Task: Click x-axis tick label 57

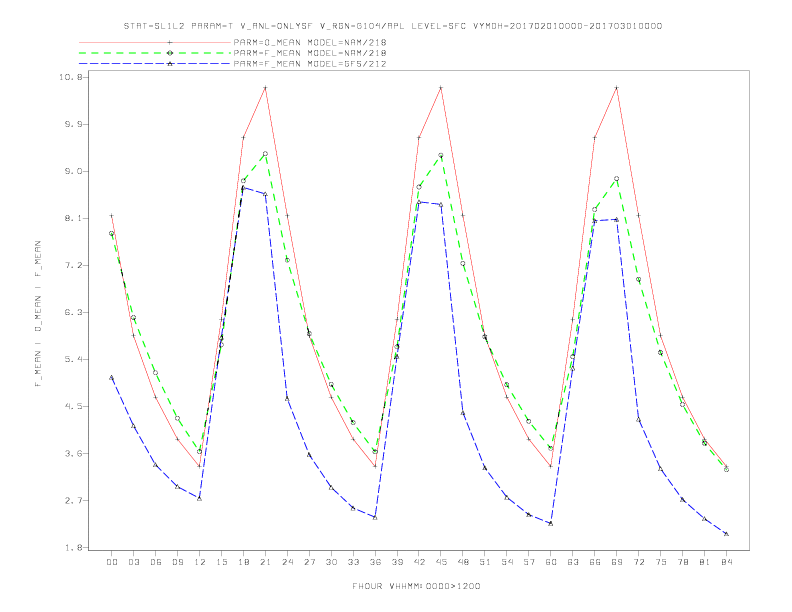Action: [529, 562]
